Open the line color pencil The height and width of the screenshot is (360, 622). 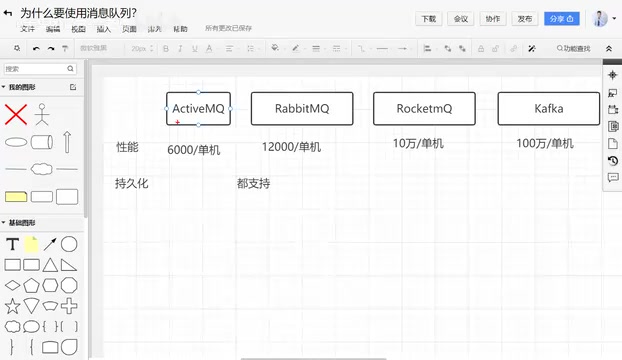point(296,48)
